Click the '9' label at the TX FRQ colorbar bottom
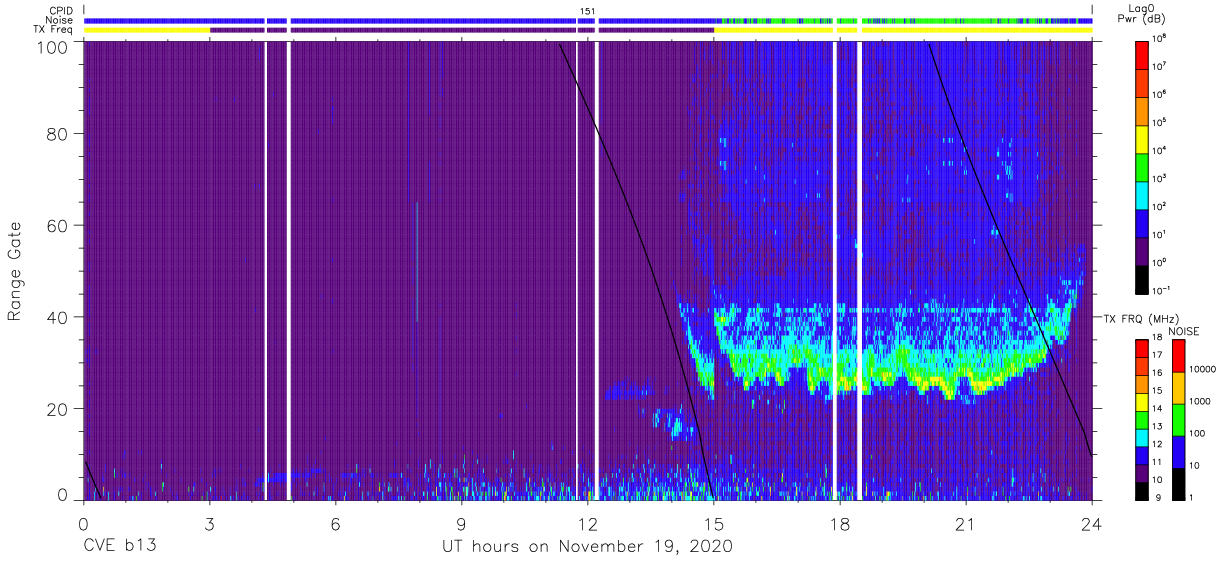This screenshot has height=567, width=1228. (x=1158, y=497)
